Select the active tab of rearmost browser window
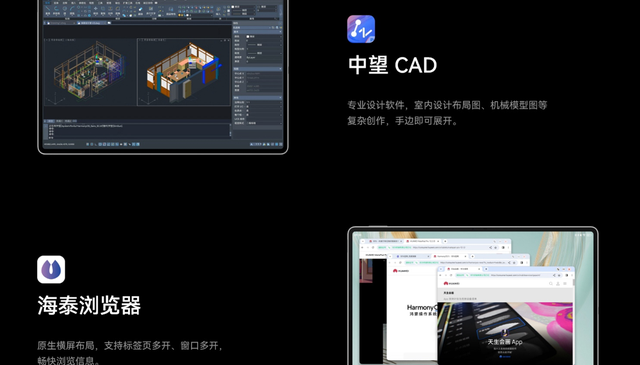This screenshot has width=640, height=365. coord(422,241)
